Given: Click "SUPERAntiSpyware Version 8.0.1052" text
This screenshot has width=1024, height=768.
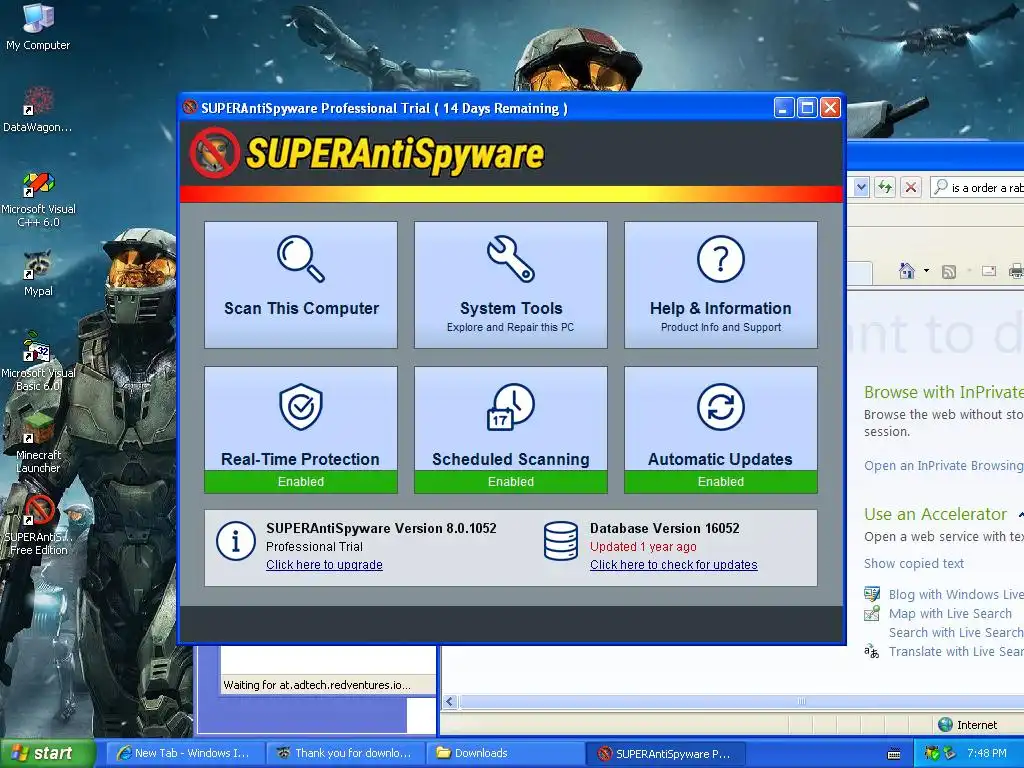Looking at the screenshot, I should [x=381, y=528].
